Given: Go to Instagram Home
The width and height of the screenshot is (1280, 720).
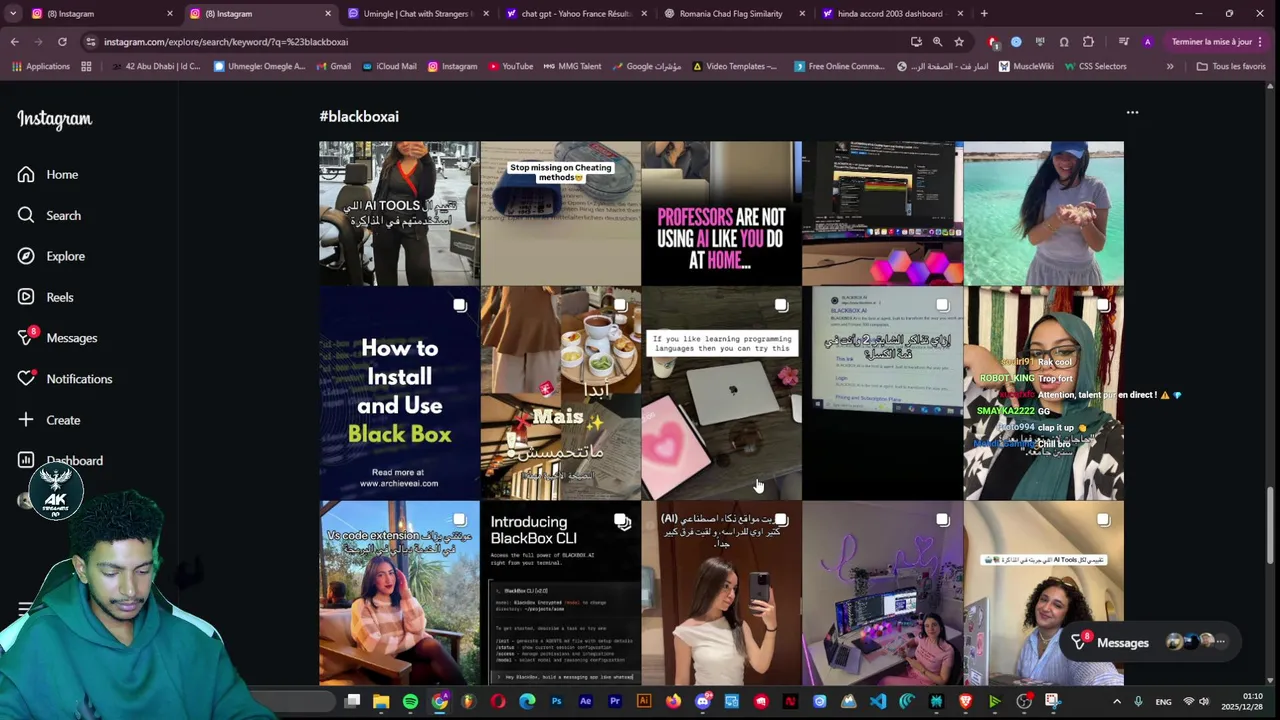Looking at the screenshot, I should point(48,175).
